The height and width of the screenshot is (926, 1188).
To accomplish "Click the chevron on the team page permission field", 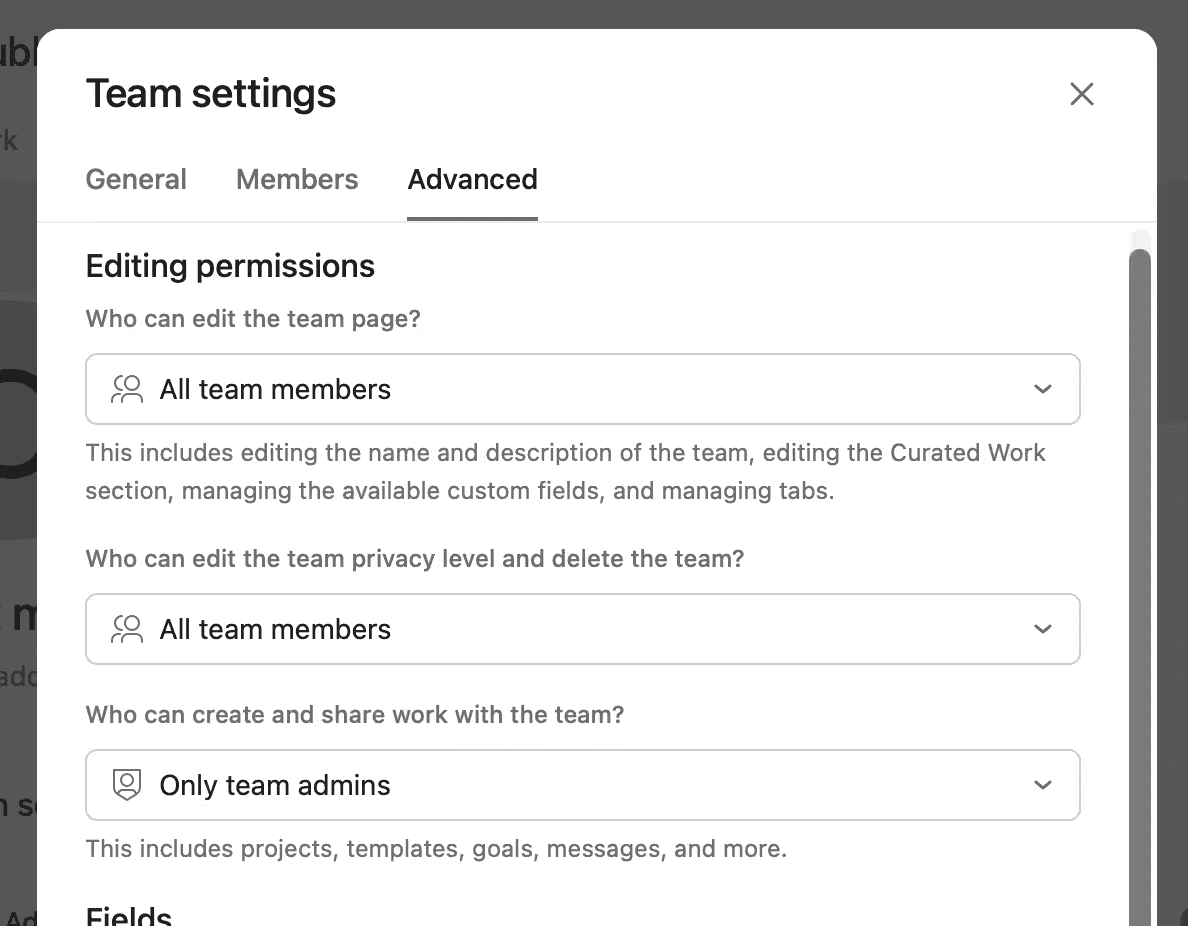I will click(1043, 389).
